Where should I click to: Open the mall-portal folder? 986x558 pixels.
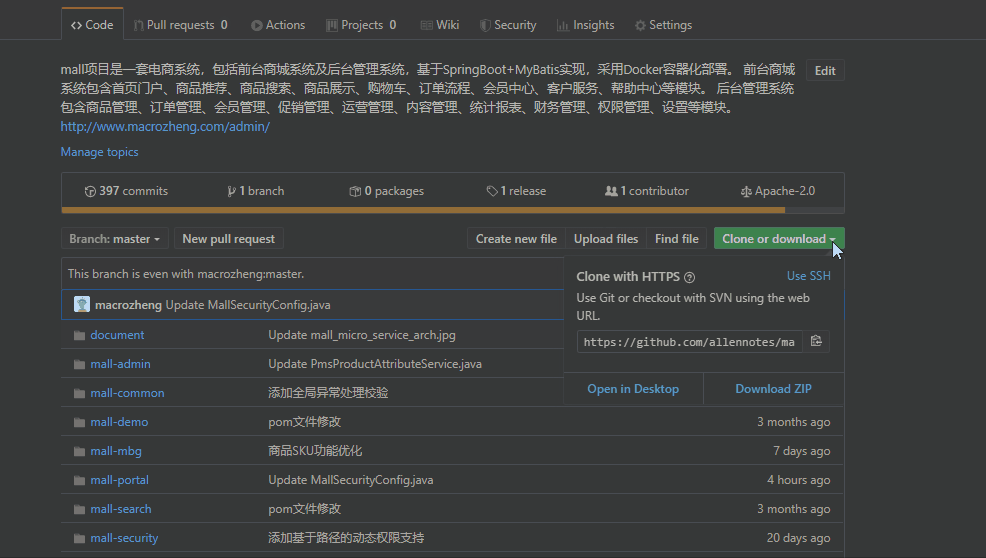[119, 480]
